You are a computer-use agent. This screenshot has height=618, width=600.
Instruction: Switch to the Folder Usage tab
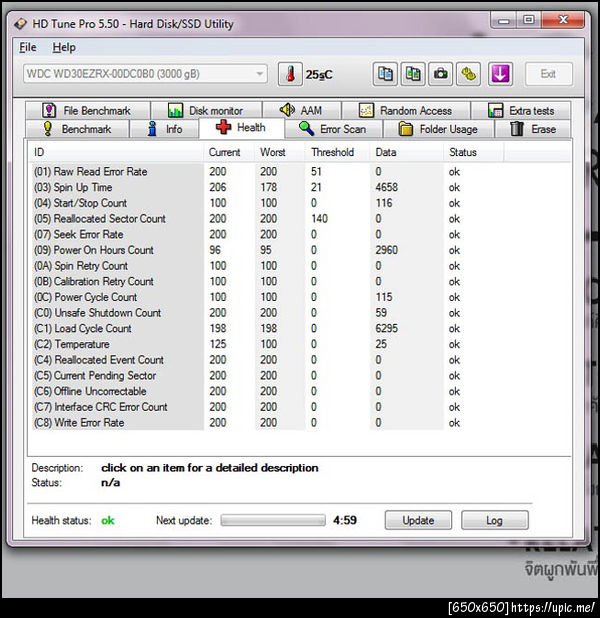point(438,129)
